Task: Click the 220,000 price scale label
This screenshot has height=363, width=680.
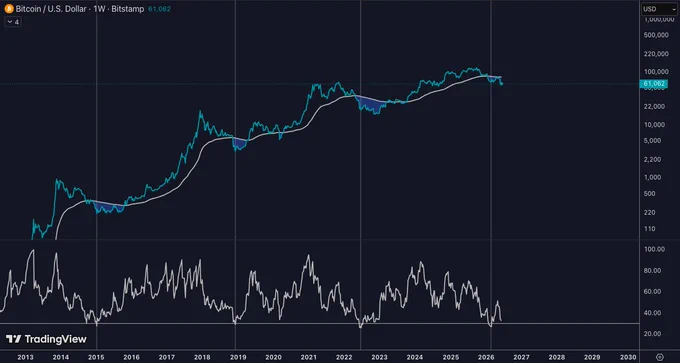Action: [656, 54]
